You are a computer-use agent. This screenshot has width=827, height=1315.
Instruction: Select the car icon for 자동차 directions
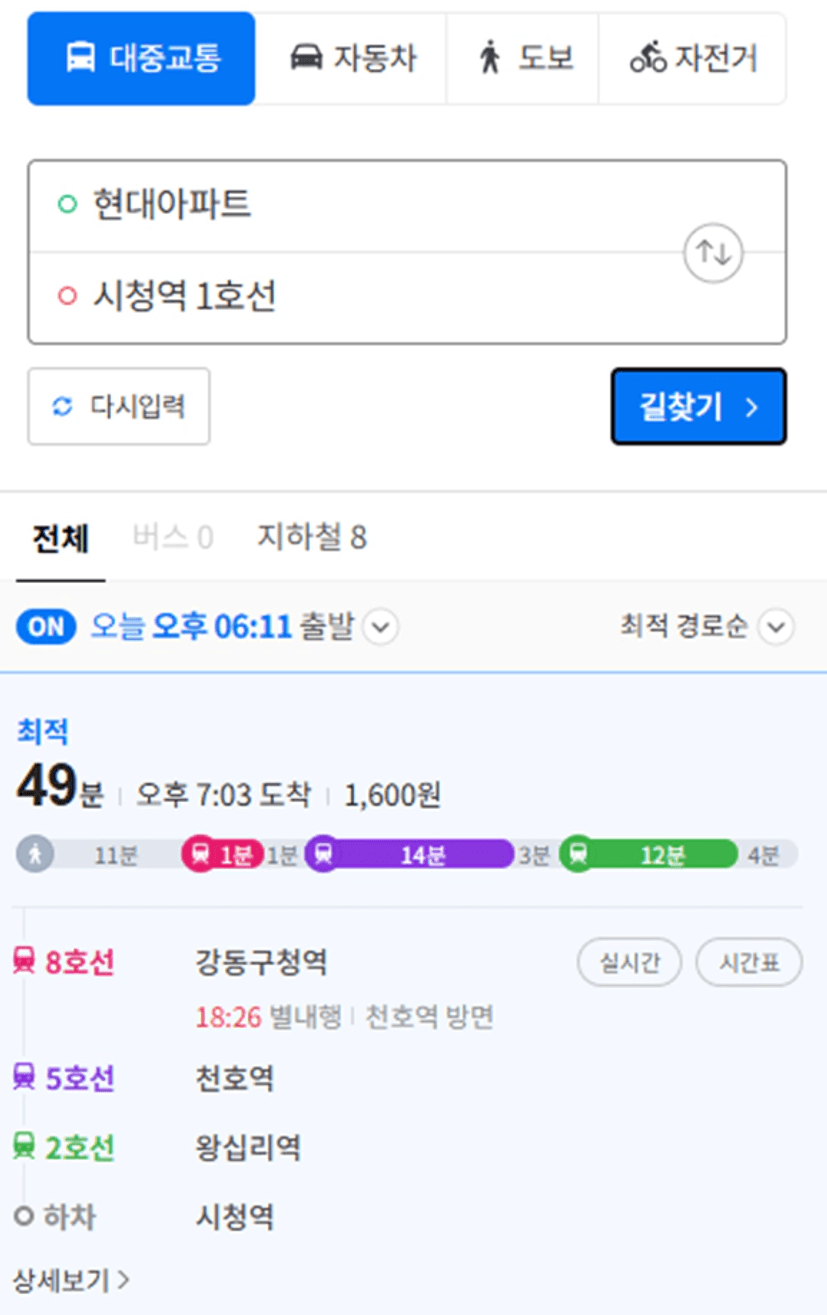tap(306, 58)
